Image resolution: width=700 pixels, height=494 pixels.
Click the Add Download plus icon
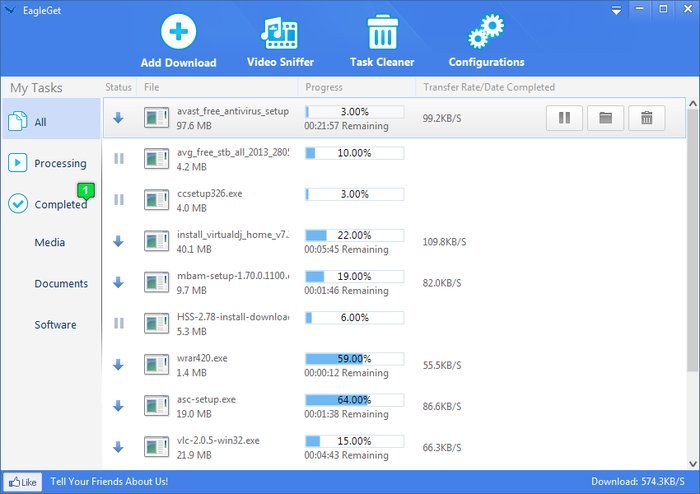178,32
